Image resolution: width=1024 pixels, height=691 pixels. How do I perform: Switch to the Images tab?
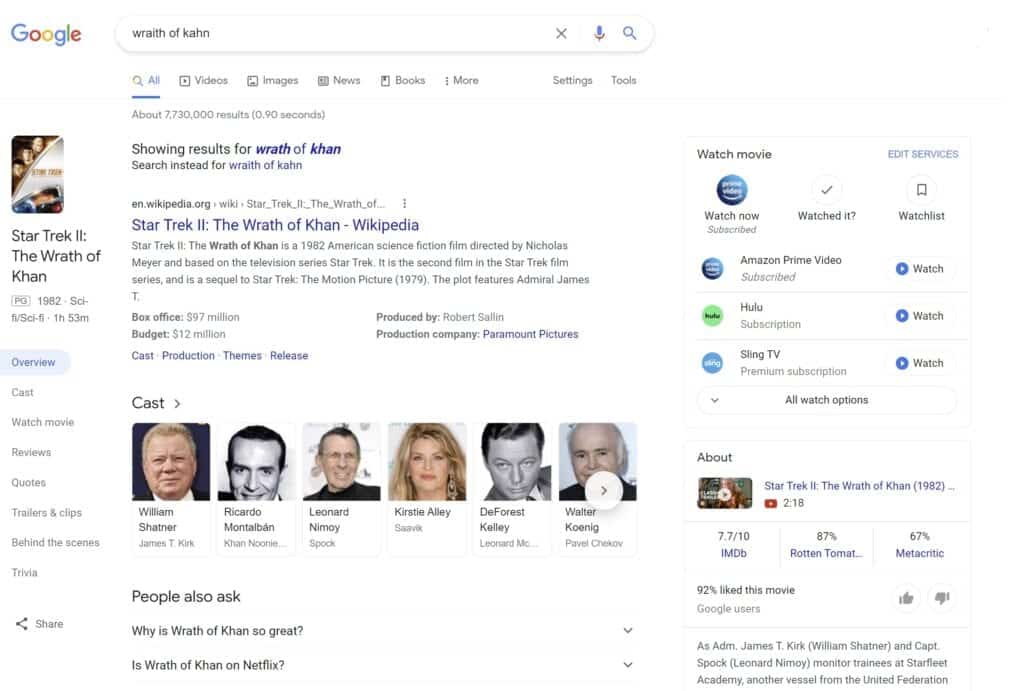point(273,80)
